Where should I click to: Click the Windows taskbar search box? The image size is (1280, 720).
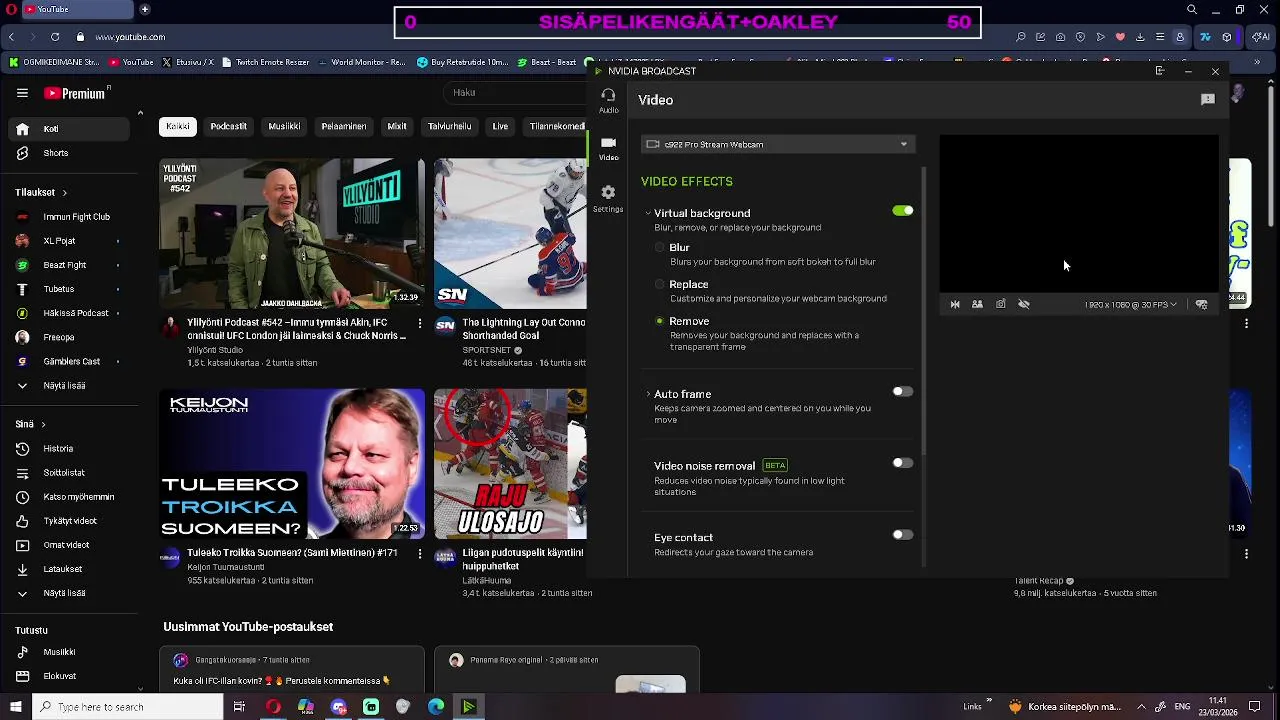point(128,707)
